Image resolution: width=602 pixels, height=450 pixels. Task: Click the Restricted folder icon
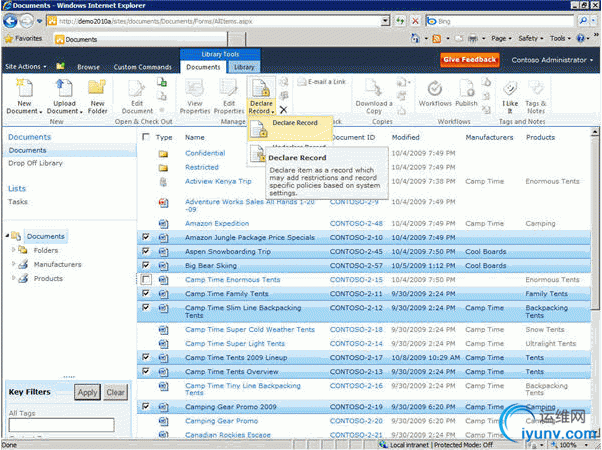(x=163, y=168)
